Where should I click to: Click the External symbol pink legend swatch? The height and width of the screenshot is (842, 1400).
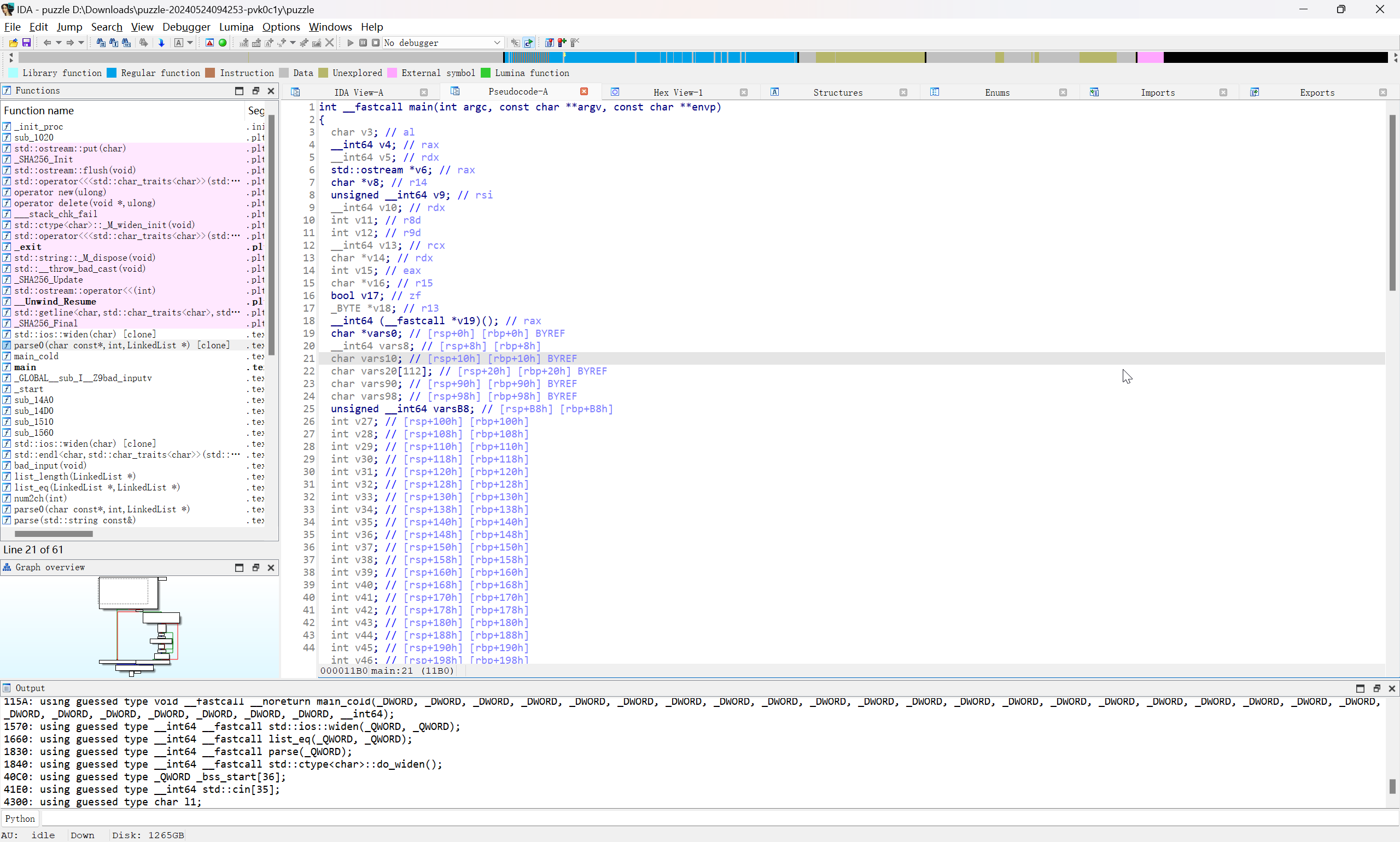click(x=392, y=73)
